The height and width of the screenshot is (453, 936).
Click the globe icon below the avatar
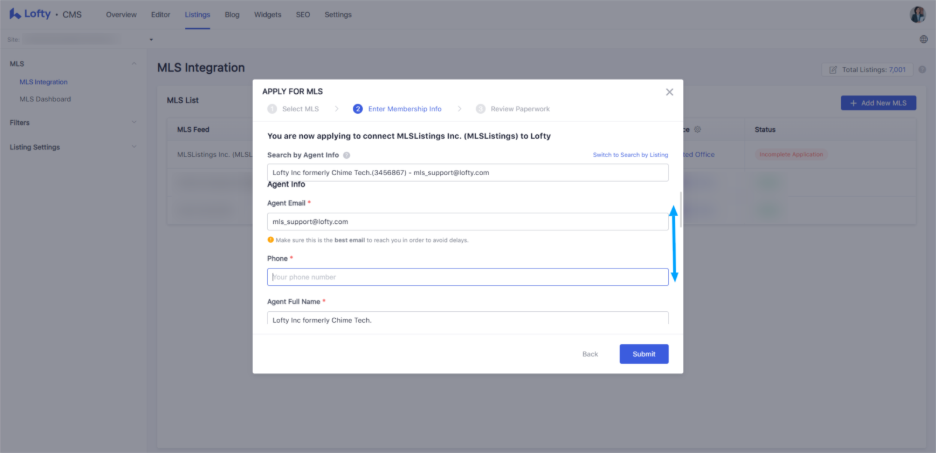point(923,39)
